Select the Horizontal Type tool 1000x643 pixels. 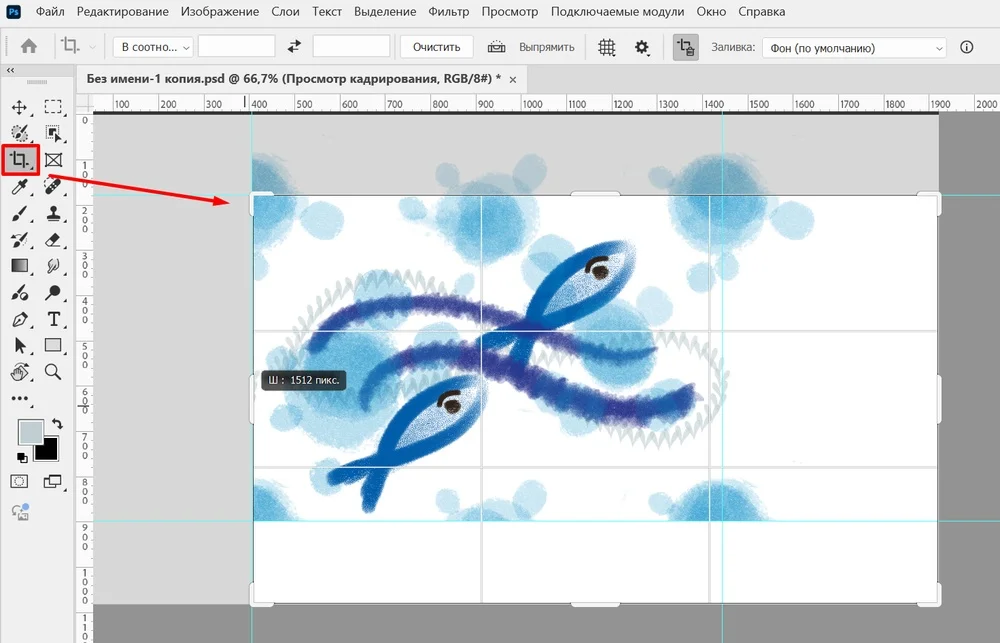pyautogui.click(x=53, y=319)
